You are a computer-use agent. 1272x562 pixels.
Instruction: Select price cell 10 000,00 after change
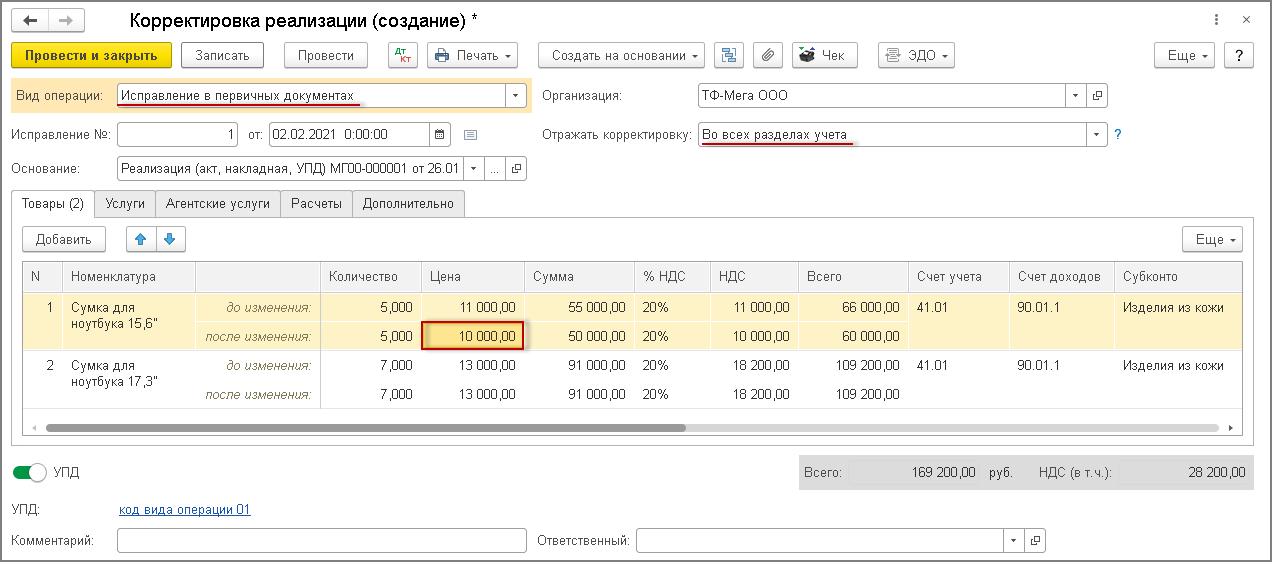tap(472, 336)
